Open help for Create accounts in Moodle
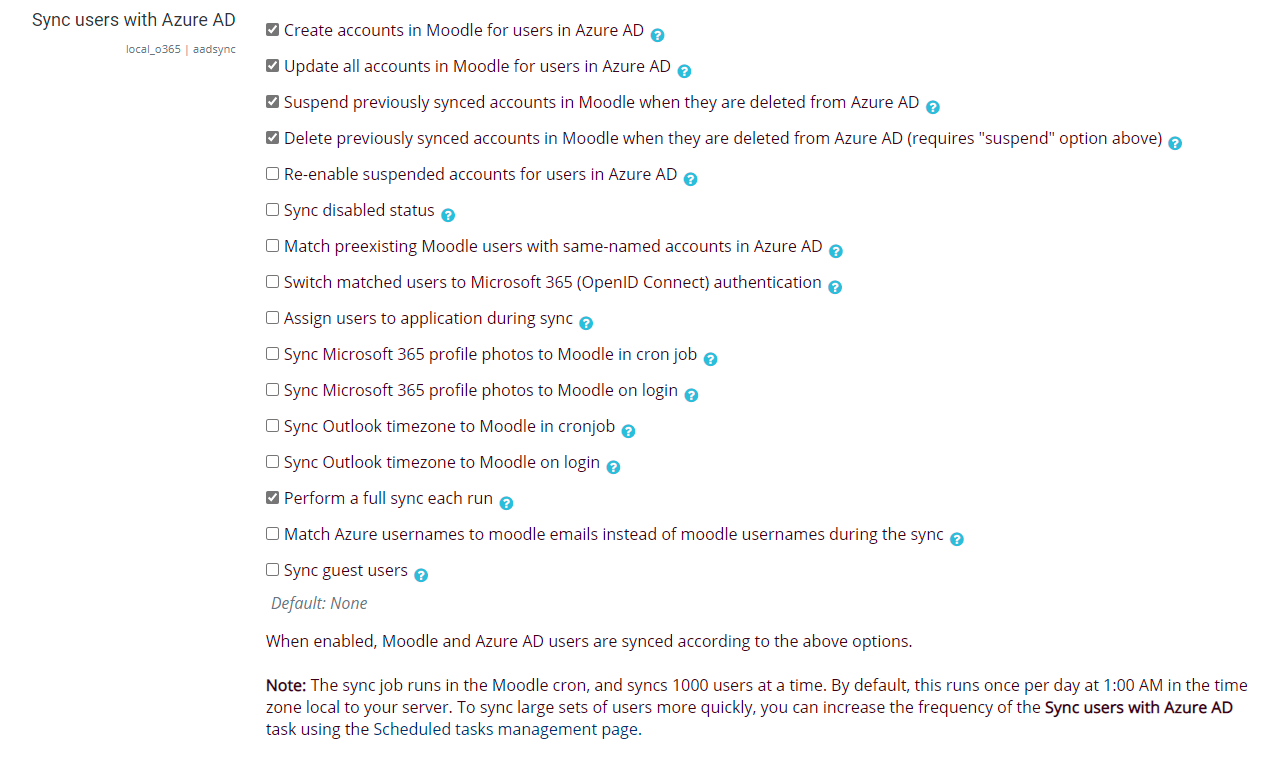This screenshot has width=1280, height=766. click(657, 34)
